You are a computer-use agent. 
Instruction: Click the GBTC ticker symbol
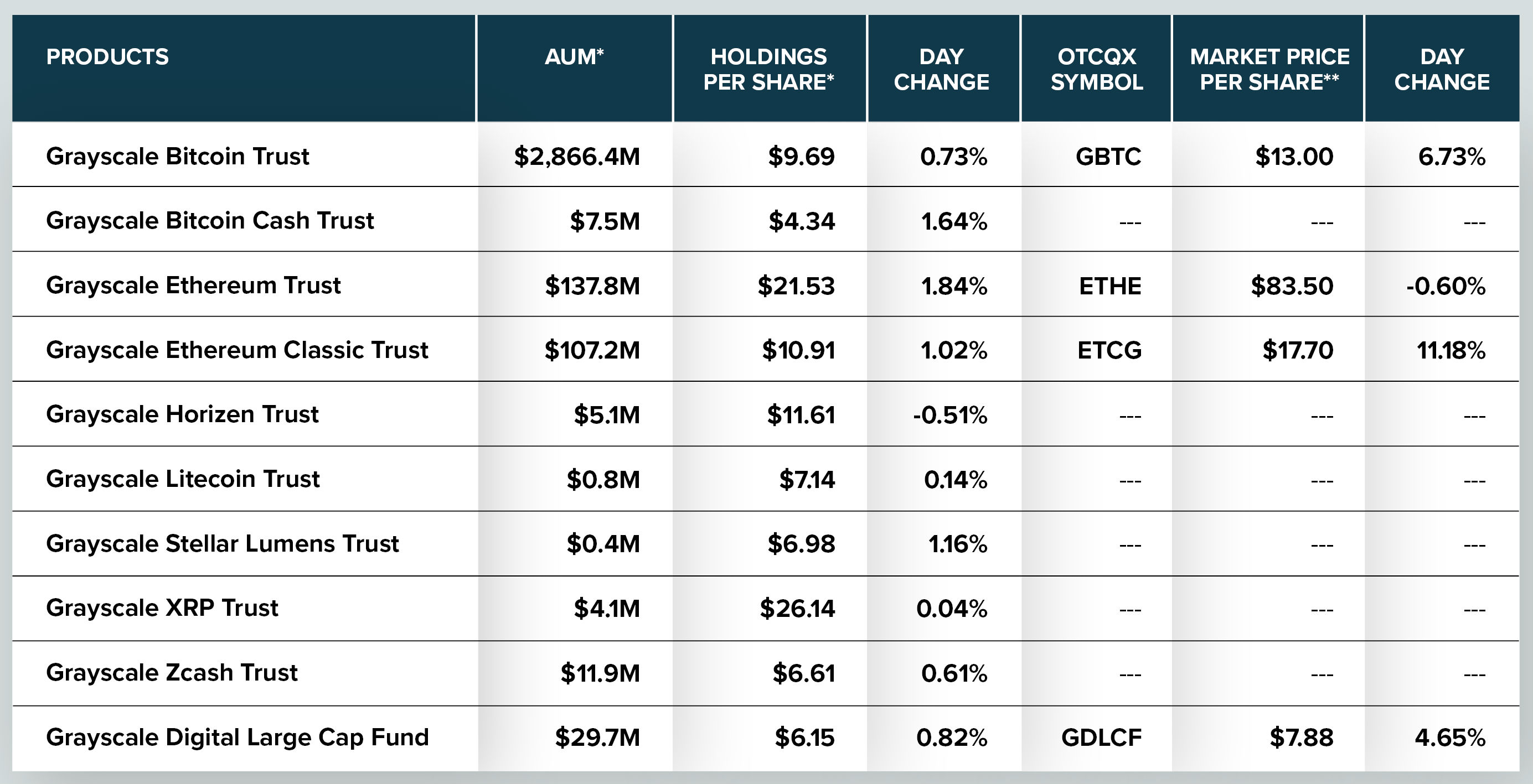(1108, 157)
